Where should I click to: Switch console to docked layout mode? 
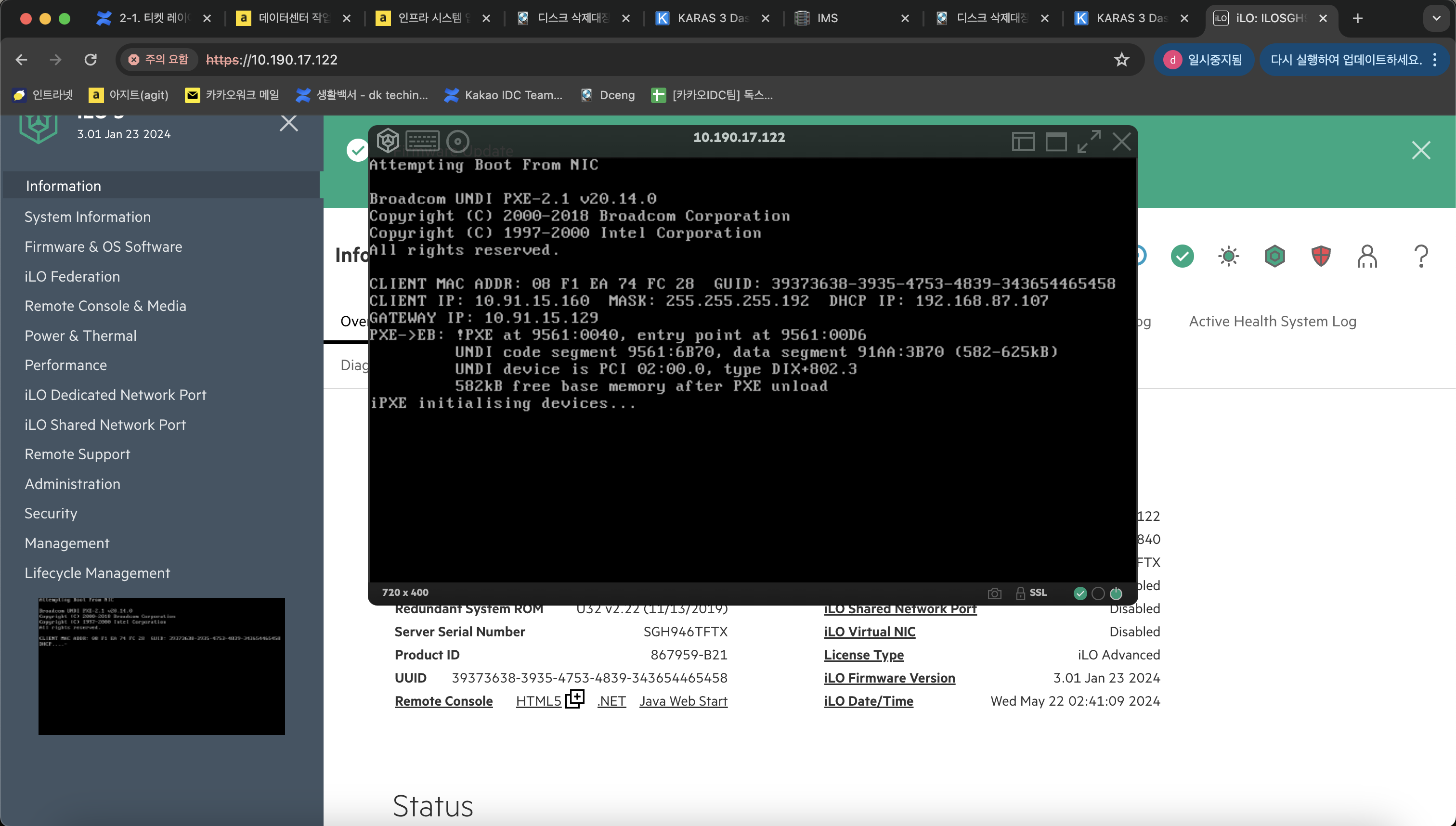pos(1023,141)
